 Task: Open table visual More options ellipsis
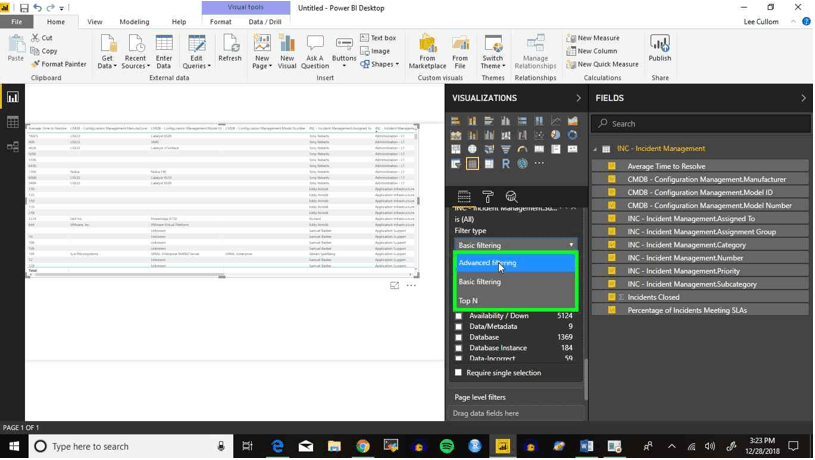411,285
